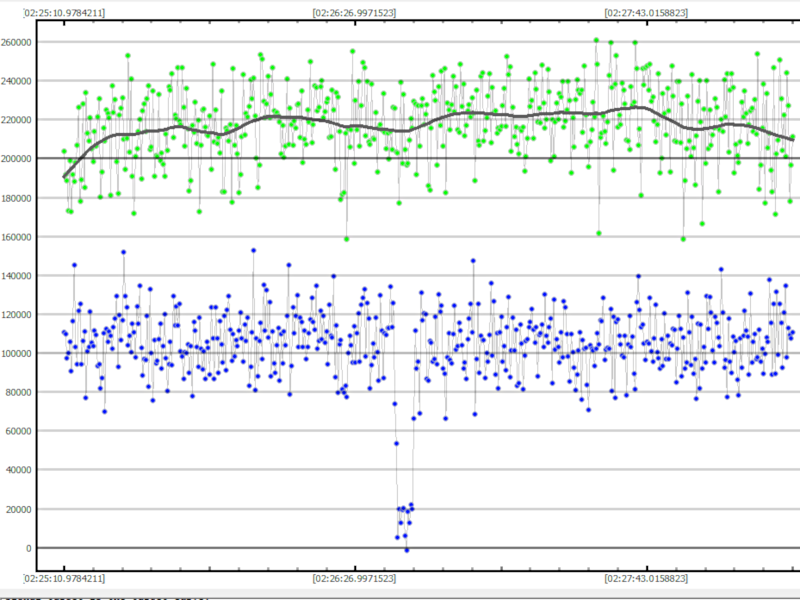The height and width of the screenshot is (600, 800).
Task: Click the 200000 y-axis label
Action: [17, 159]
